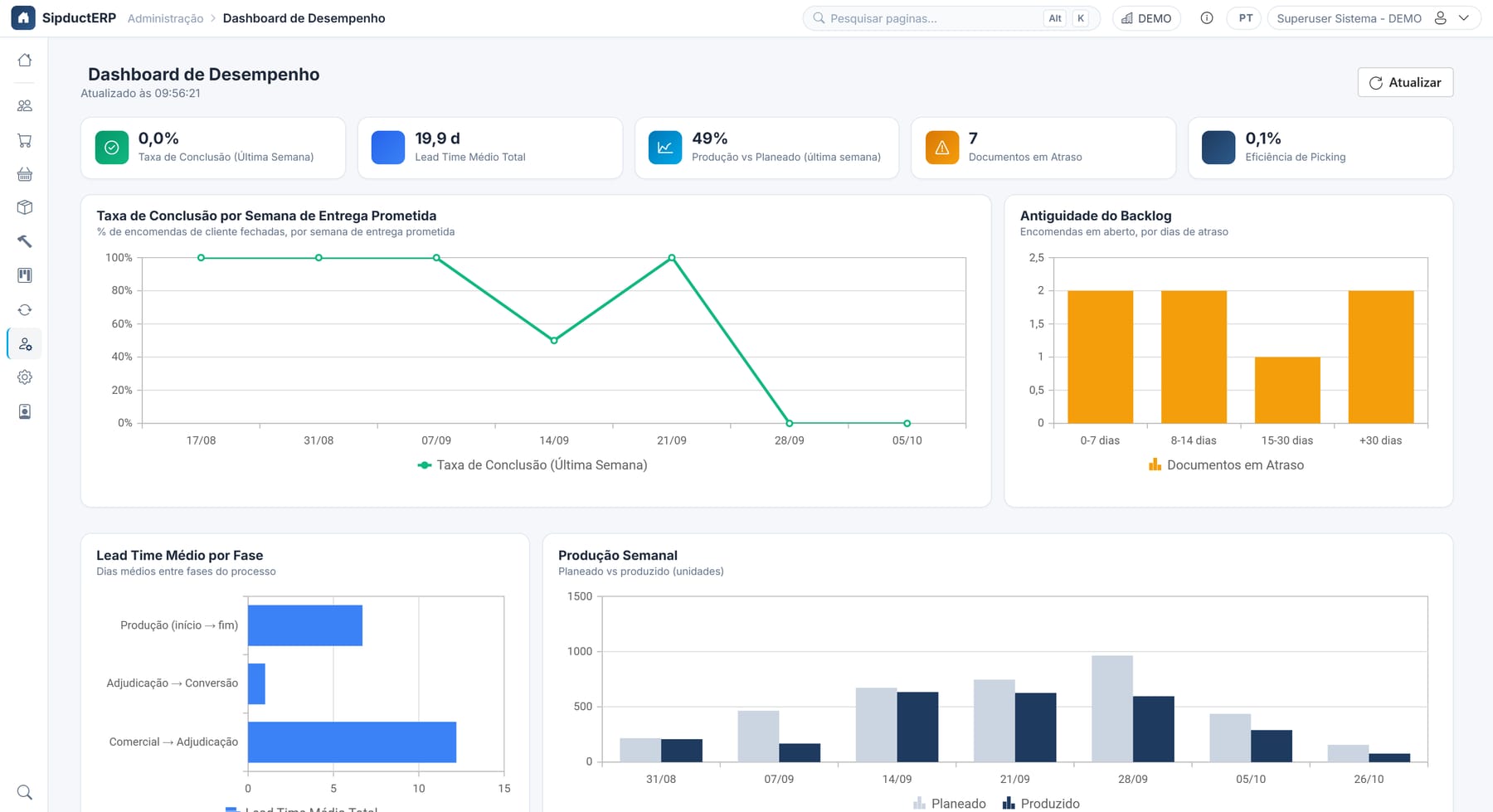Click the 15-30 dias backlog bar
The width and height of the screenshot is (1493, 812).
pyautogui.click(x=1287, y=390)
